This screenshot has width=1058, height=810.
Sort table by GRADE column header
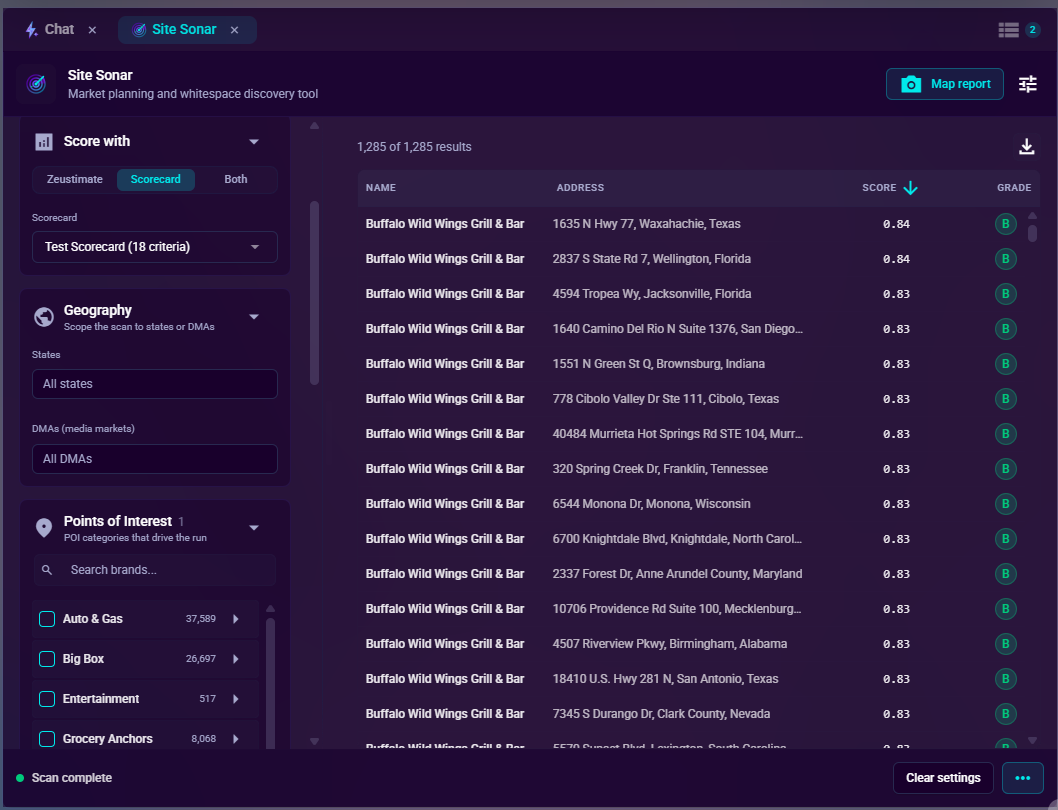click(1014, 188)
